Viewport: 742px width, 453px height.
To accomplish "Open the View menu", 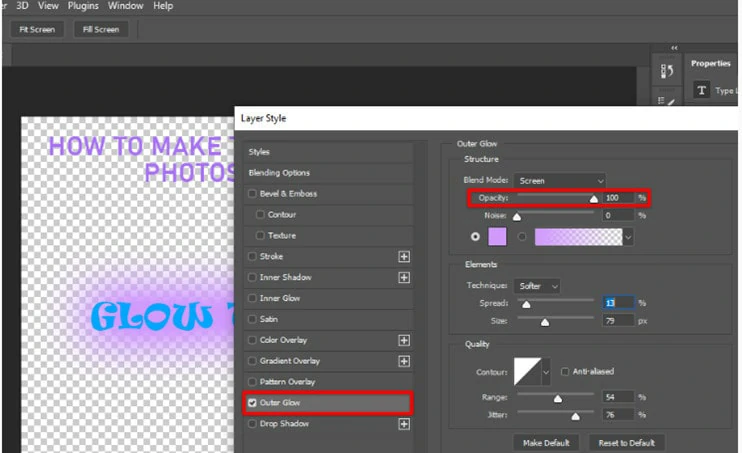I will pos(48,6).
